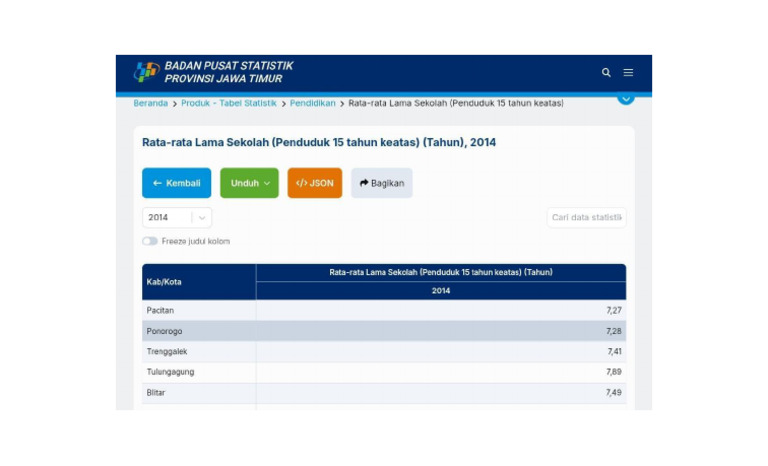Click the JSON button
Image resolution: width=768 pixels, height=466 pixels.
coord(314,183)
